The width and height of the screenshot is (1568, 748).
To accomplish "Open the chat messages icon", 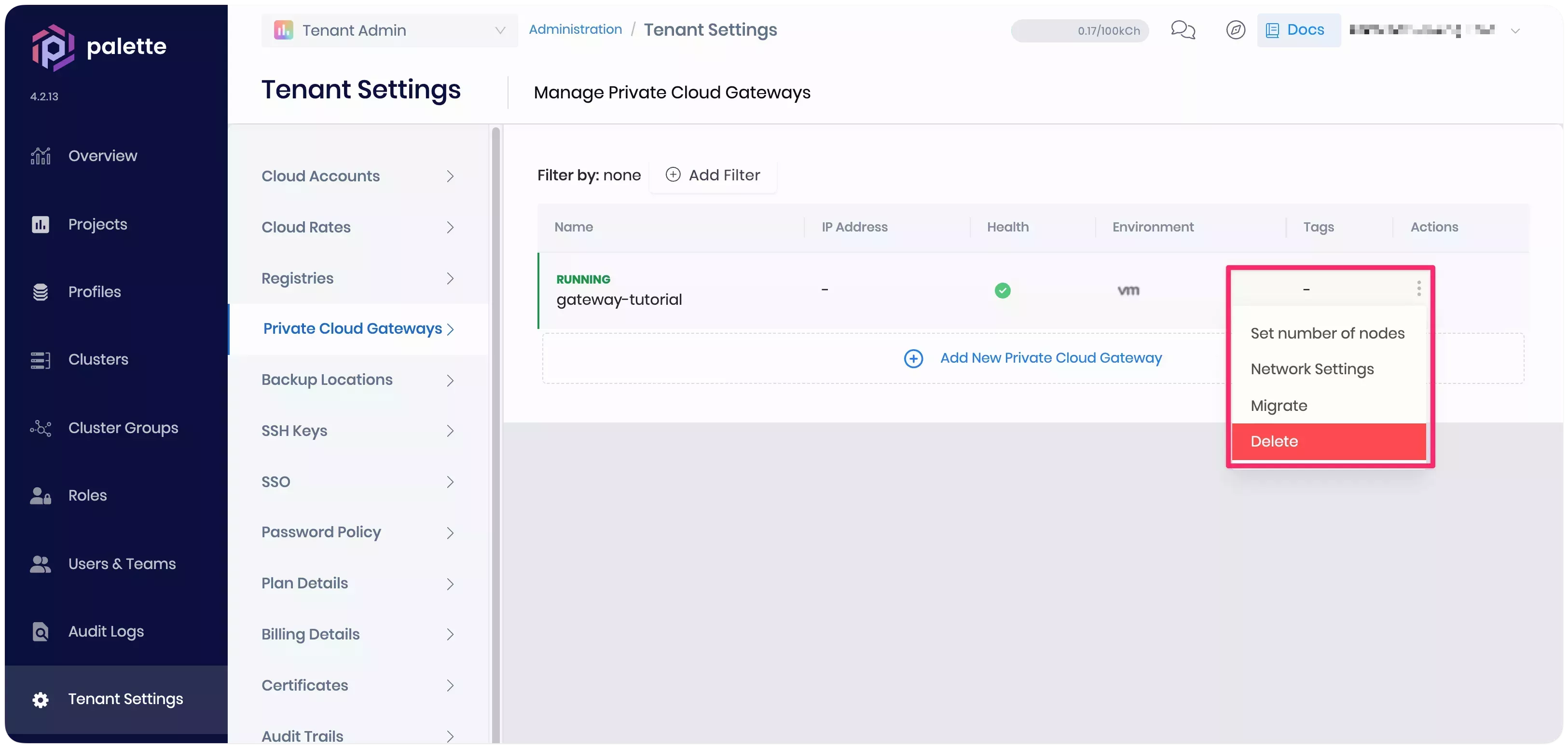I will coord(1183,30).
